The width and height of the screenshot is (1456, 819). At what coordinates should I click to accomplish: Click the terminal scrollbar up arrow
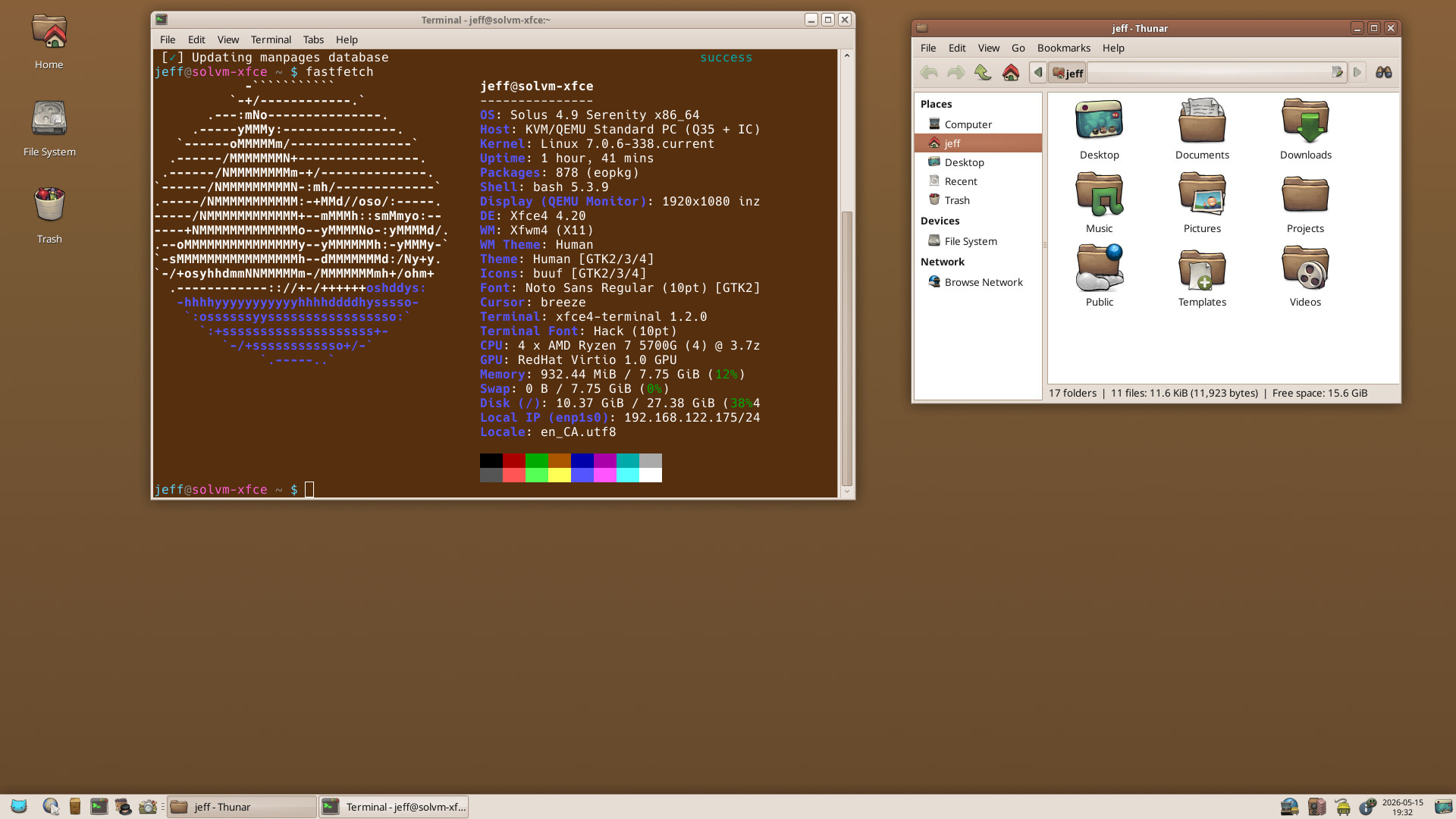(847, 55)
